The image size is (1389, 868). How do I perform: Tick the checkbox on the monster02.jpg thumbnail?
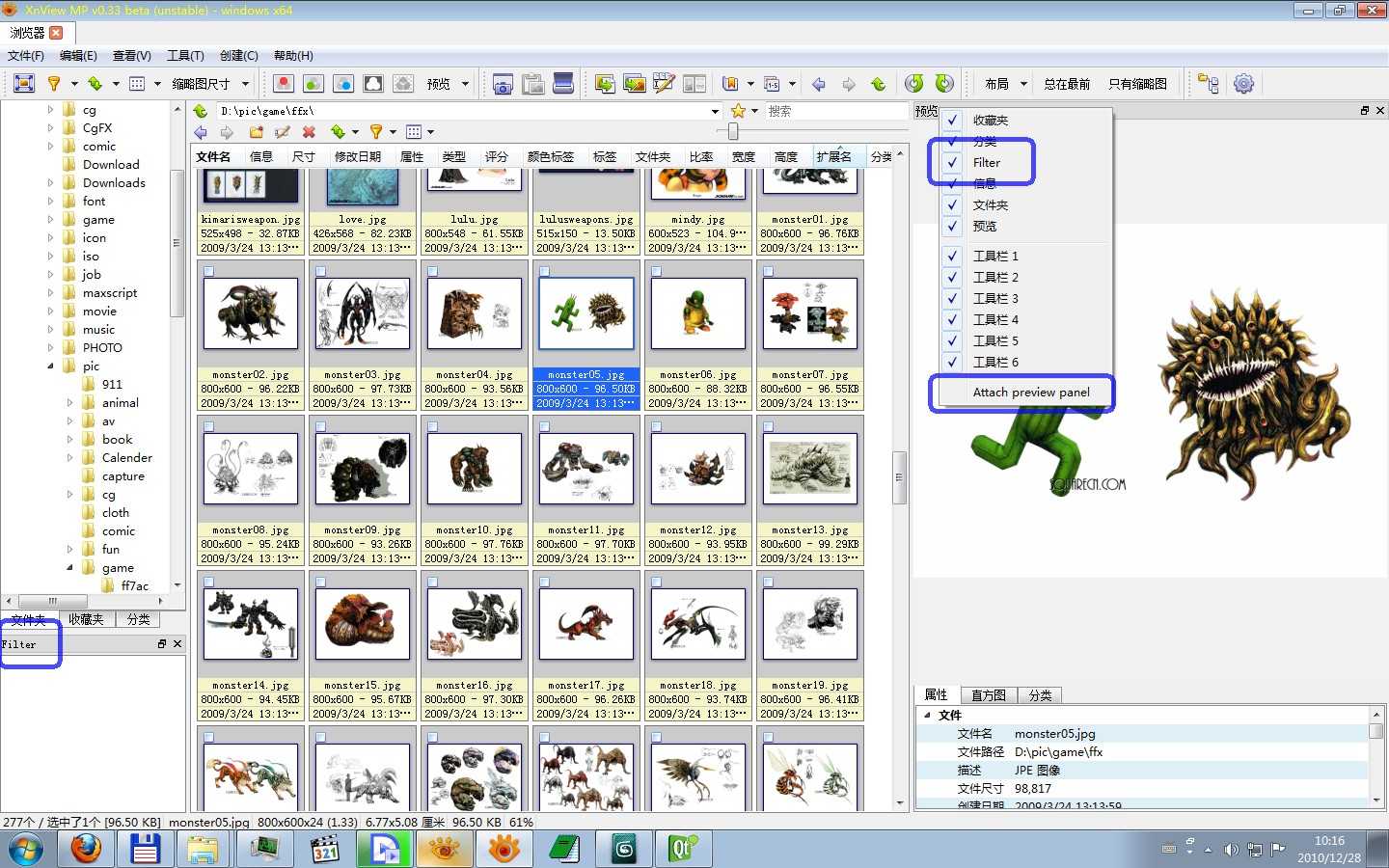point(208,272)
